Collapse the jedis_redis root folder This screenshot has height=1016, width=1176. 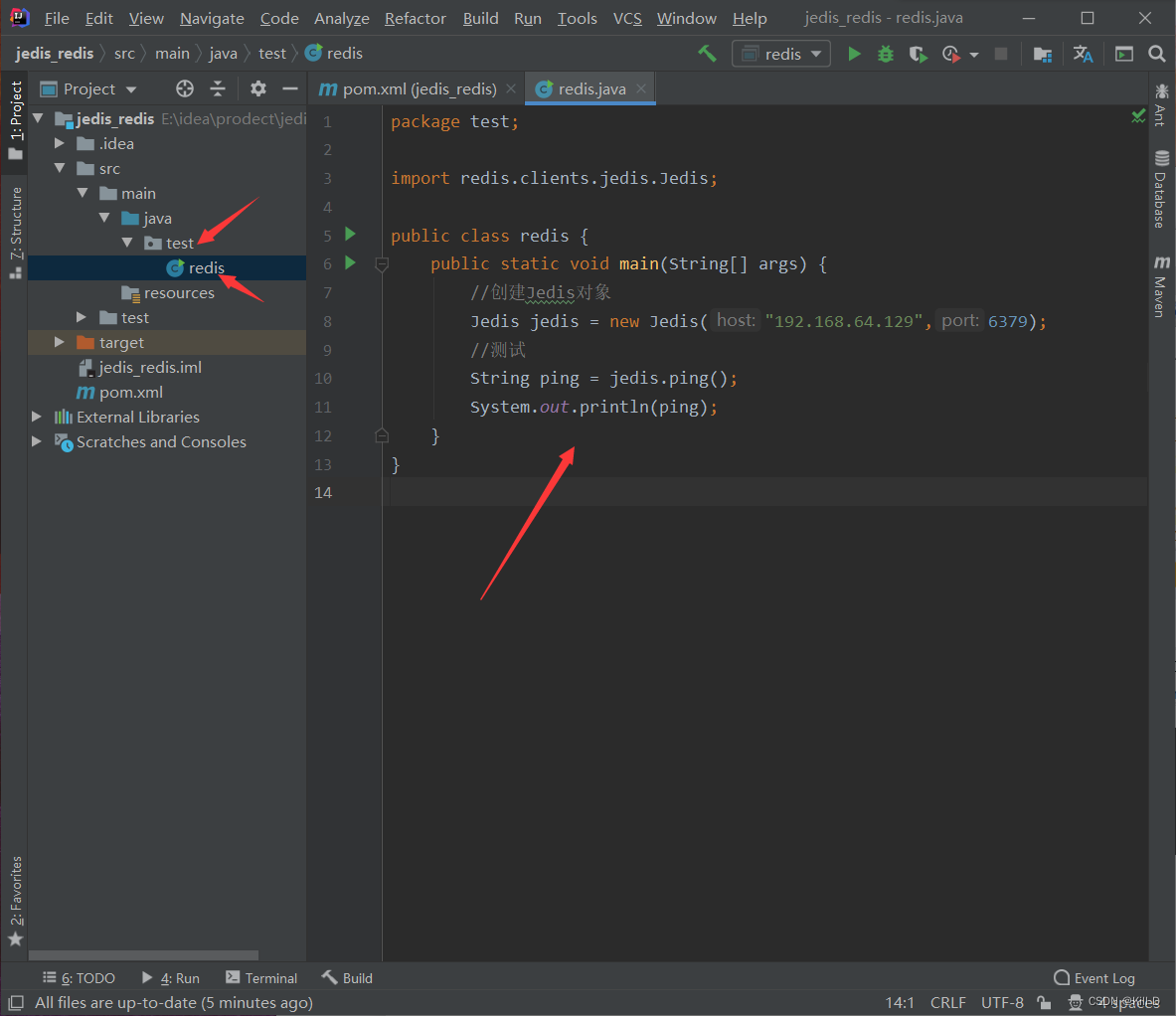[38, 118]
